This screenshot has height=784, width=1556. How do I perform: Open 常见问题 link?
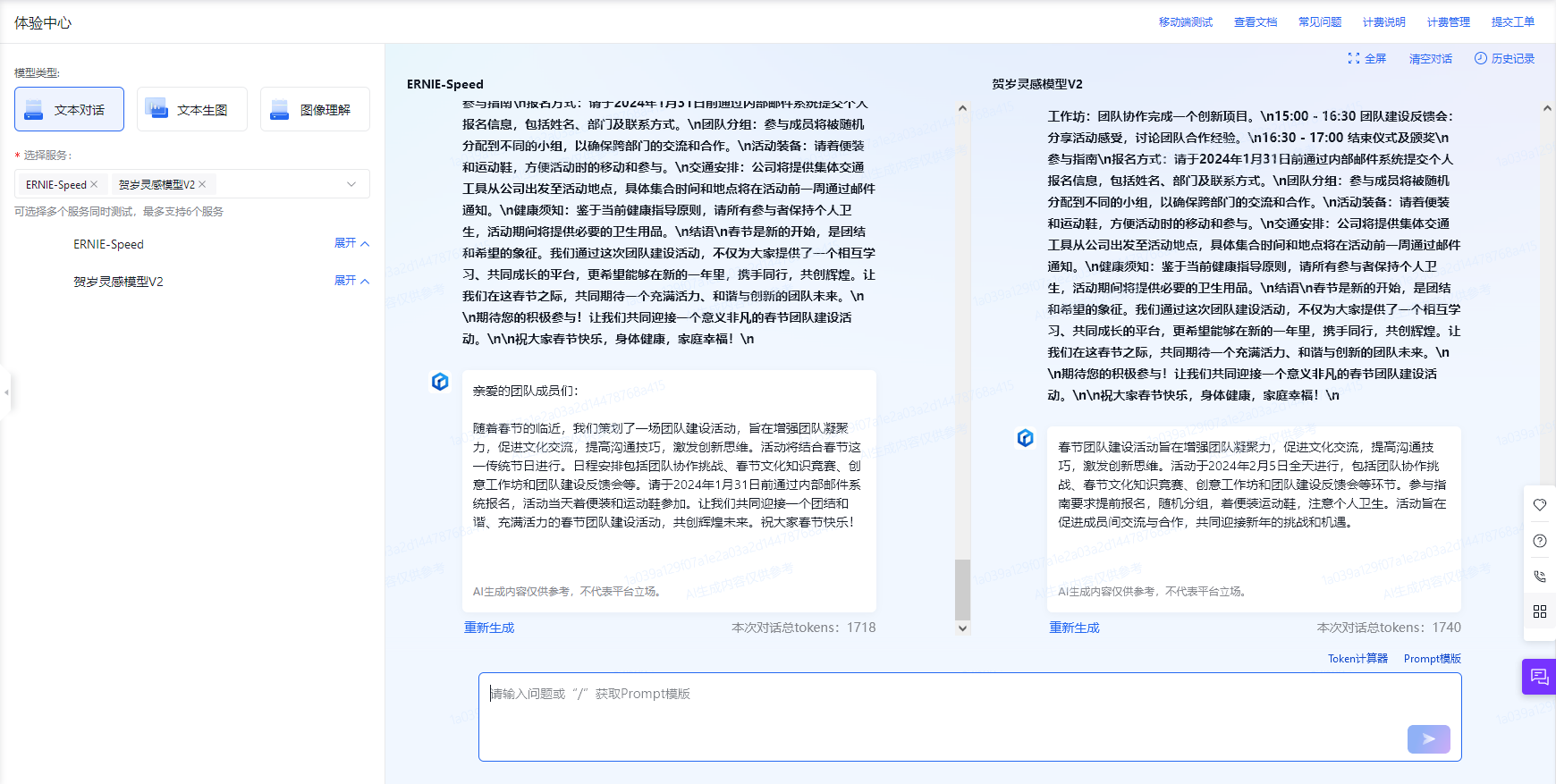click(x=1320, y=22)
